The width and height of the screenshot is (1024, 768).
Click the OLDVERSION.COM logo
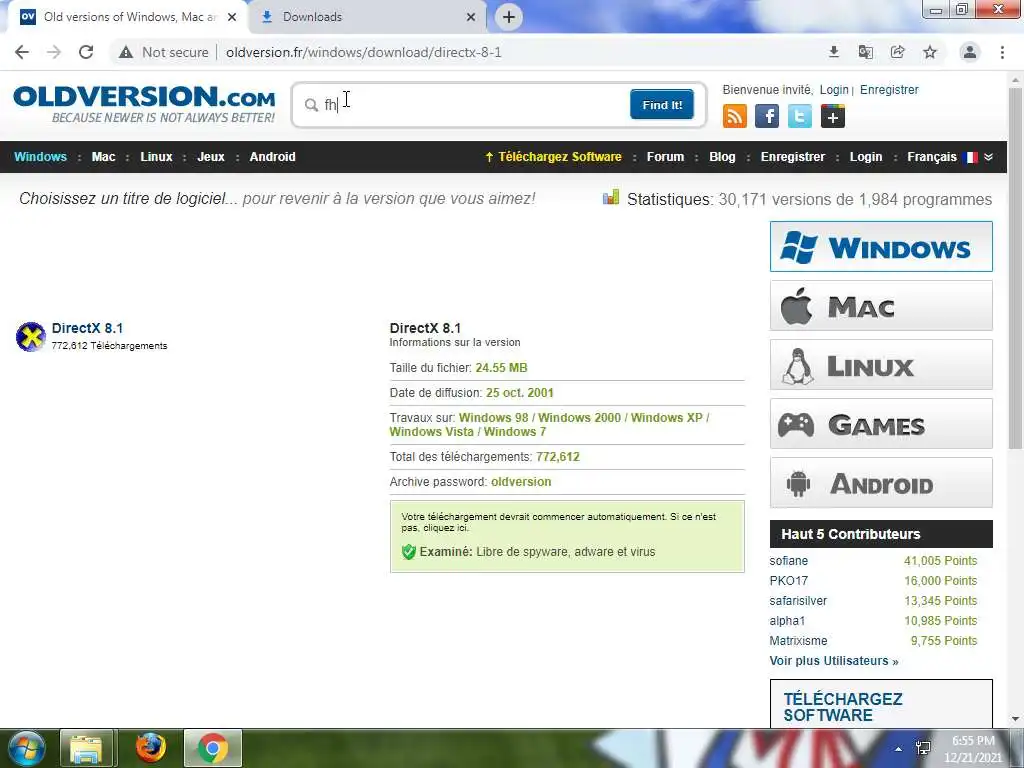point(144,103)
